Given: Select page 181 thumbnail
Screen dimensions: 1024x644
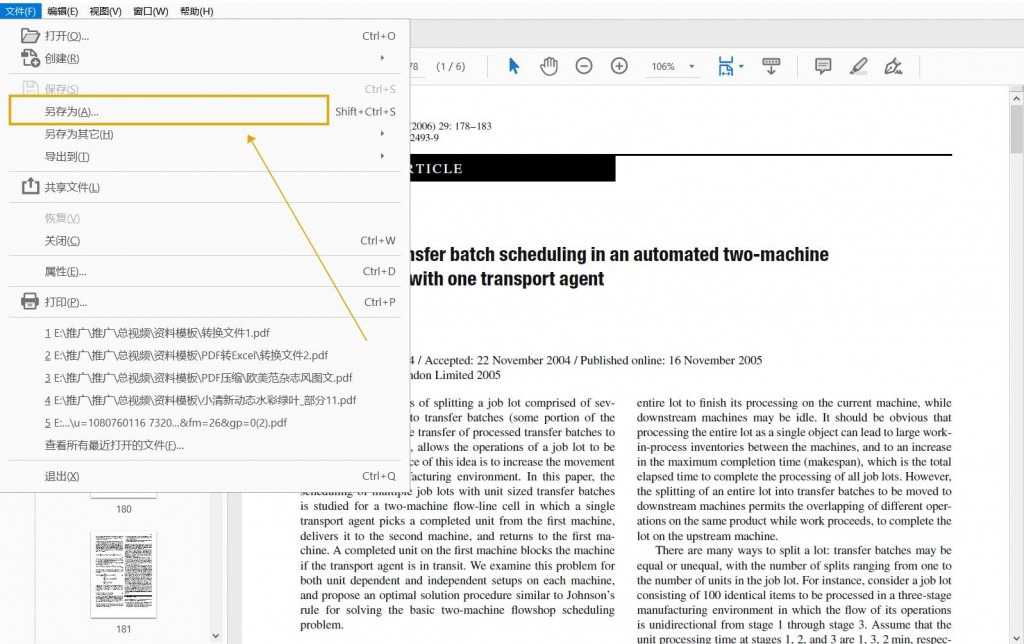Looking at the screenshot, I should point(123,575).
